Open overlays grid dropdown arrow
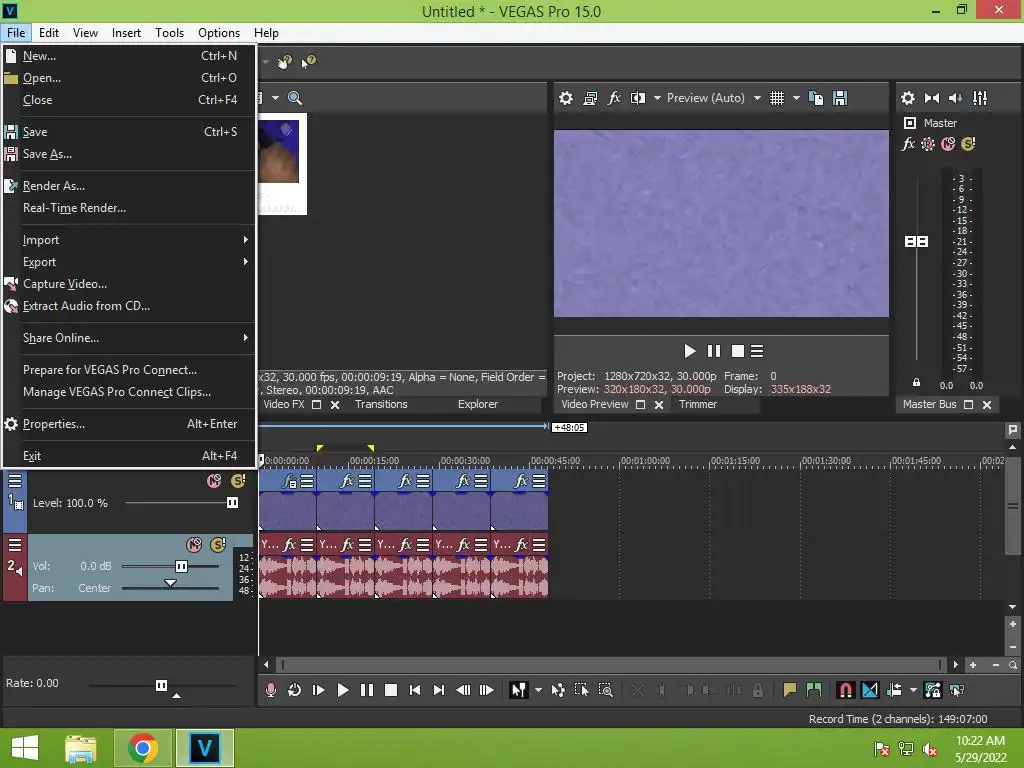This screenshot has height=768, width=1024. [x=796, y=98]
